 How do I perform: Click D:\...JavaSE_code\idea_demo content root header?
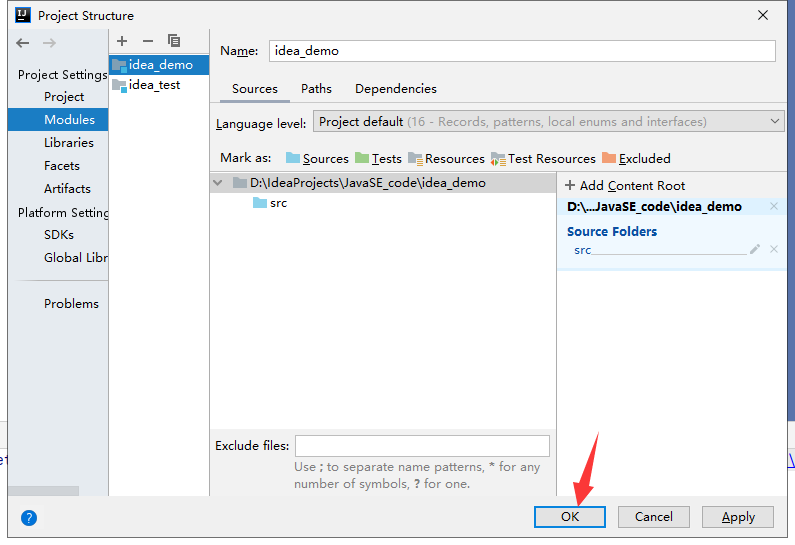coord(654,206)
